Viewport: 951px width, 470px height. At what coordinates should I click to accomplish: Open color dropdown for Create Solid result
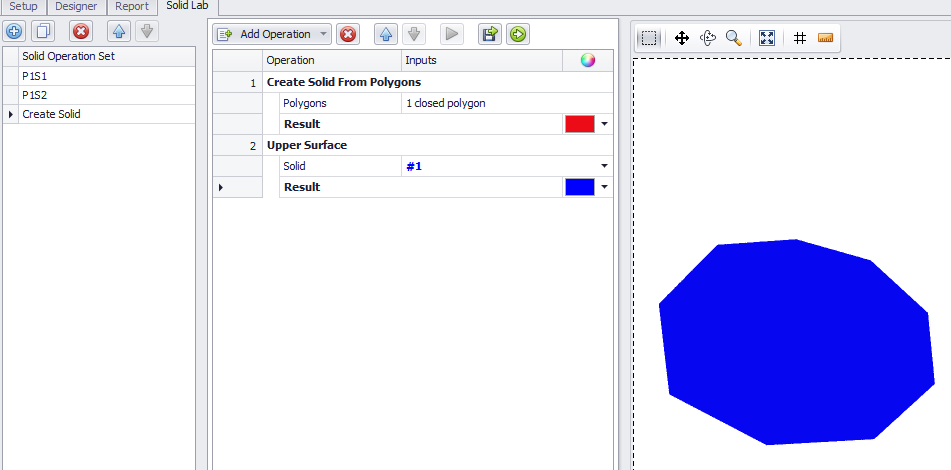pyautogui.click(x=604, y=125)
